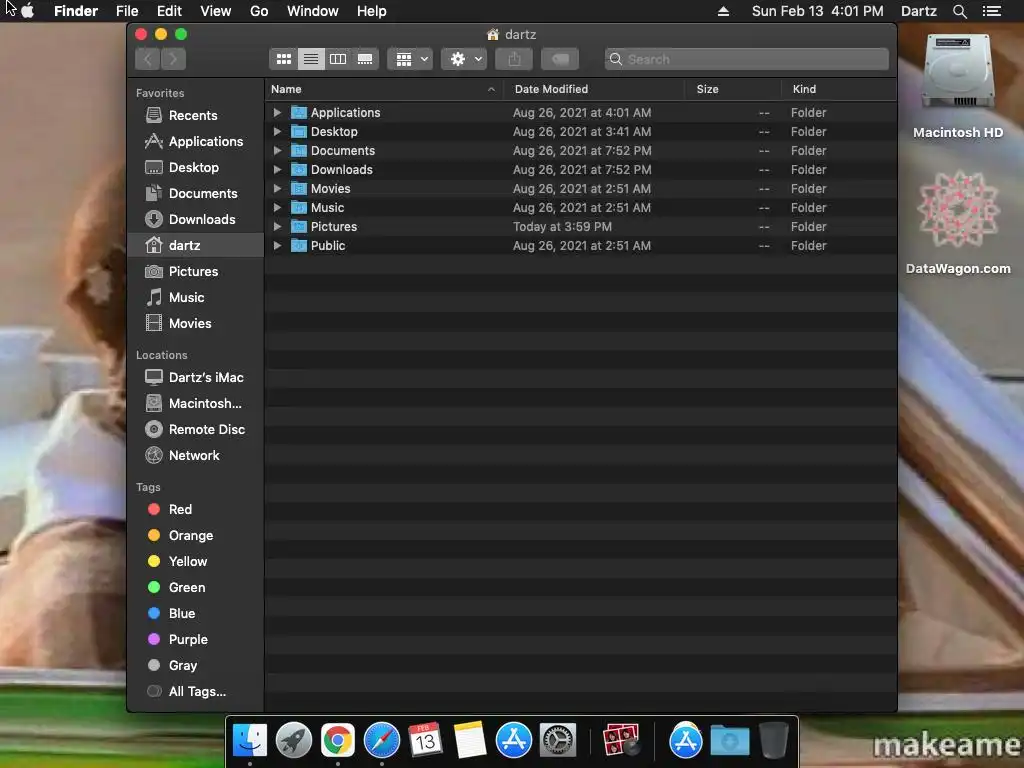Expand the Applications folder disclosure triangle
Screen dimensions: 1024x768
277,112
